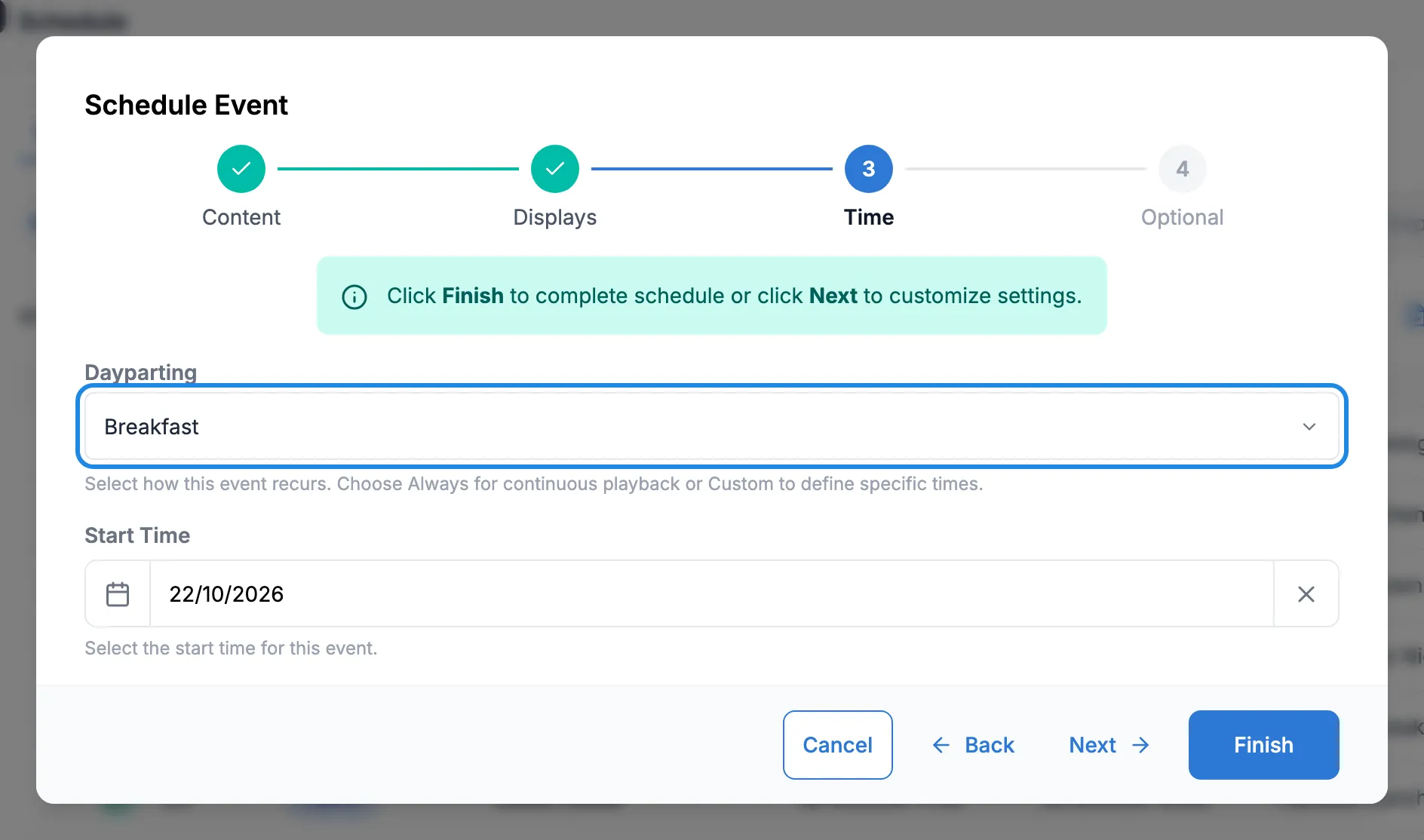Click the step 3 Time circle
The height and width of the screenshot is (840, 1424).
coord(869,169)
